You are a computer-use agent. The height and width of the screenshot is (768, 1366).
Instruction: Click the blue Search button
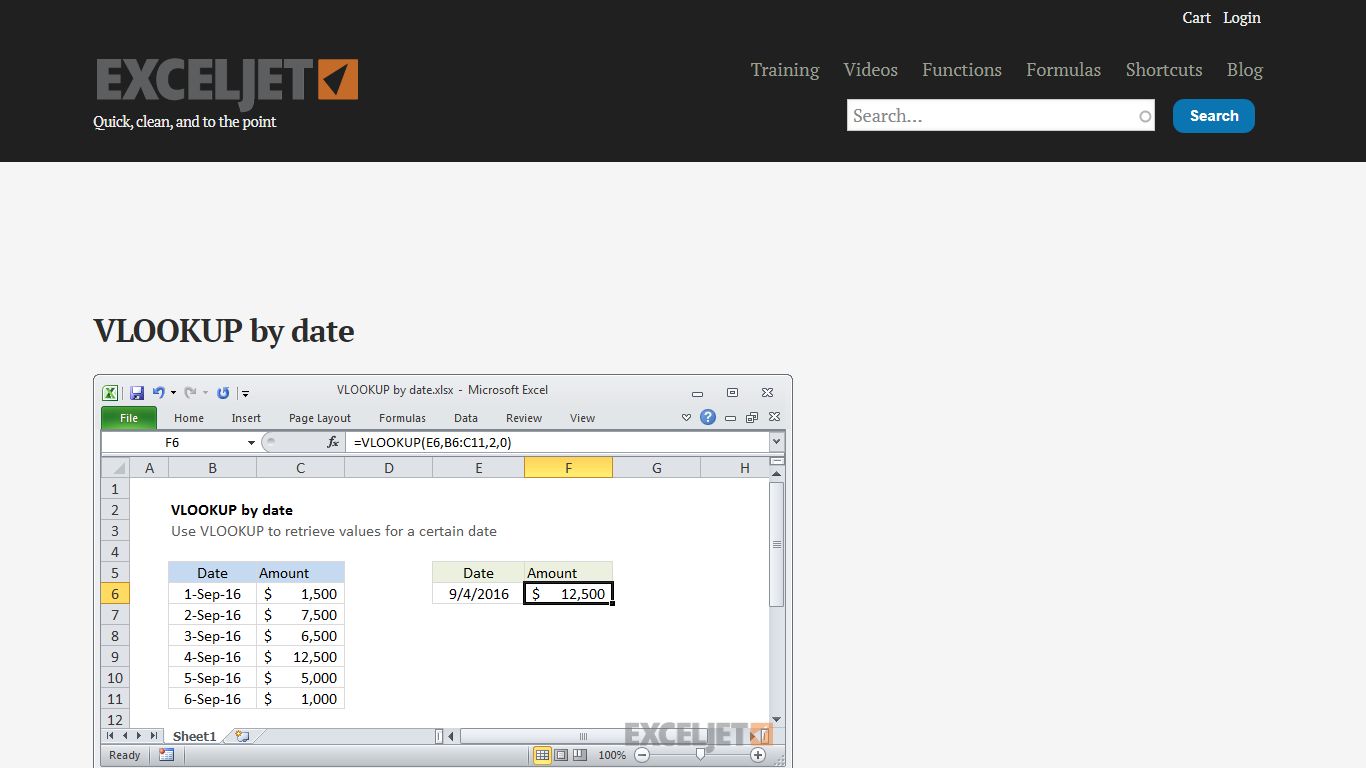[x=1214, y=116]
